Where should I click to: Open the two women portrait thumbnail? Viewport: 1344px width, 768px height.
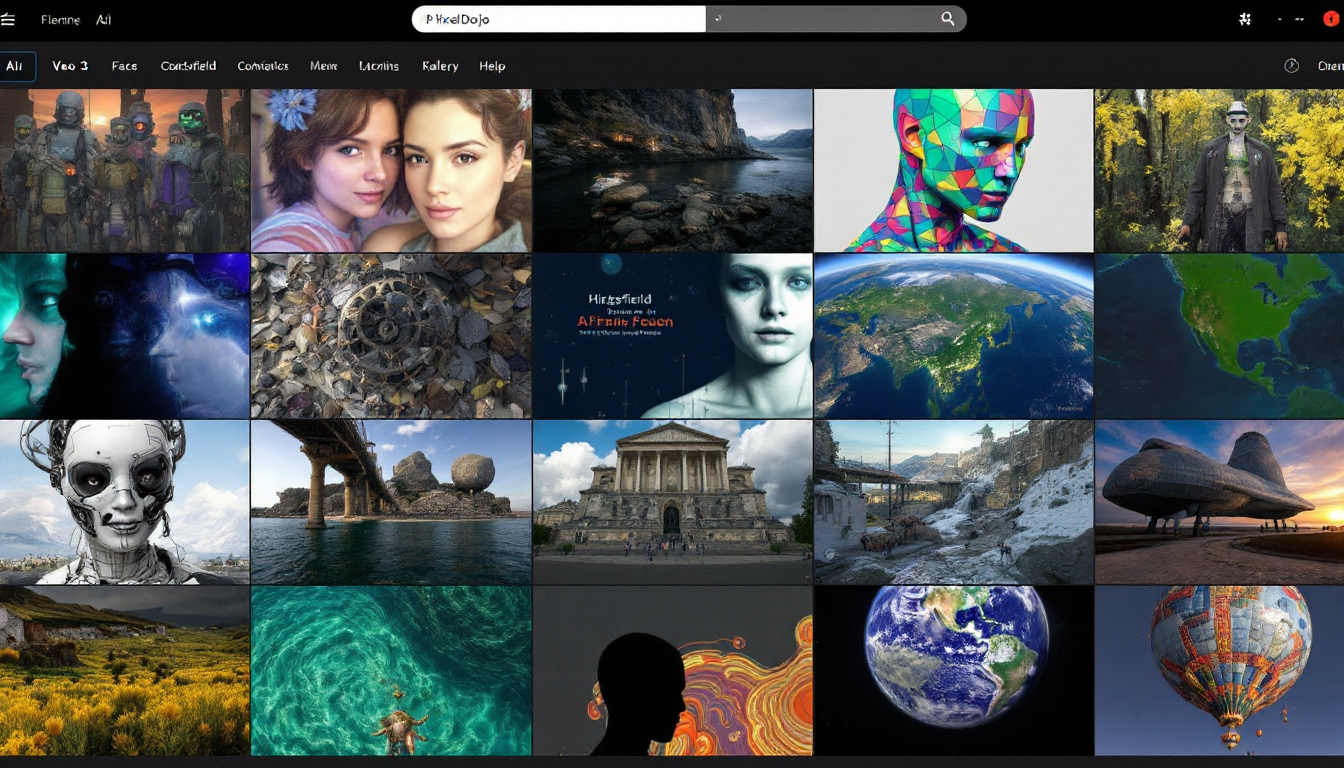click(391, 170)
